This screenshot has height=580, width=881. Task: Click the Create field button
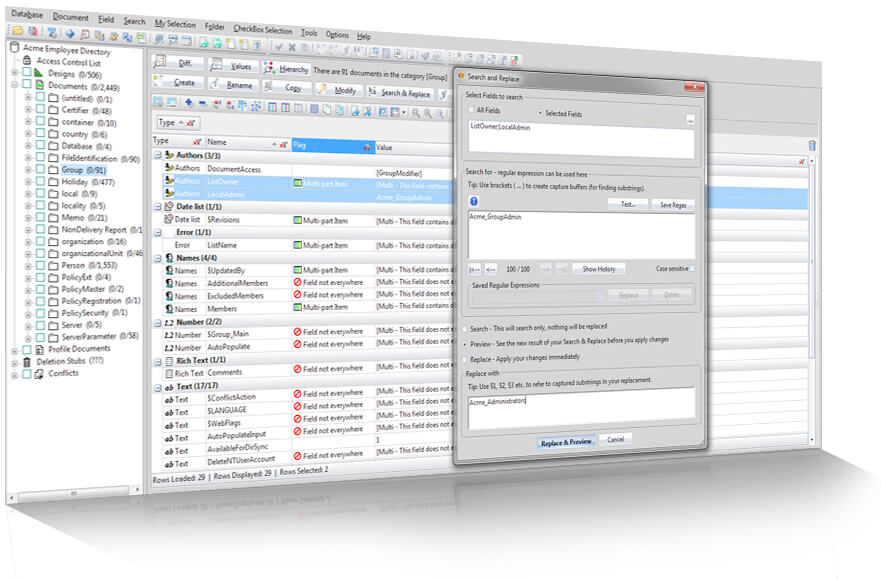(178, 83)
